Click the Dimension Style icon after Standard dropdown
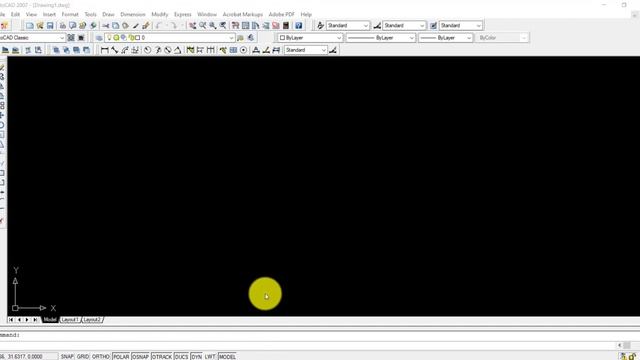The height and width of the screenshot is (360, 640). coord(333,50)
